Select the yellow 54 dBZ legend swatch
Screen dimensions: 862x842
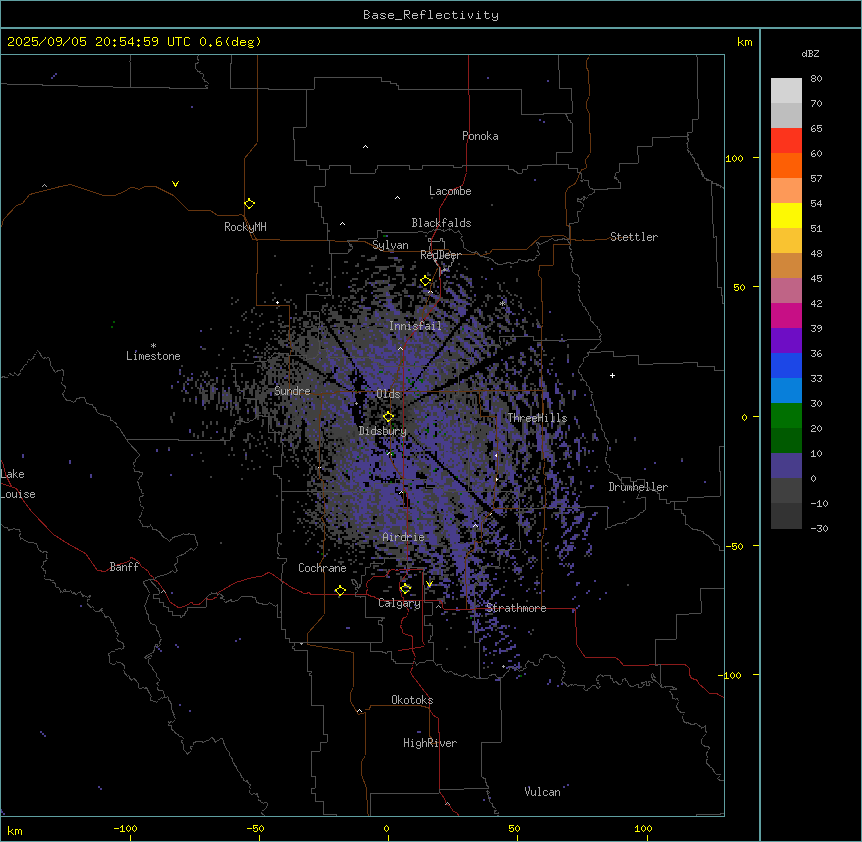click(x=786, y=215)
